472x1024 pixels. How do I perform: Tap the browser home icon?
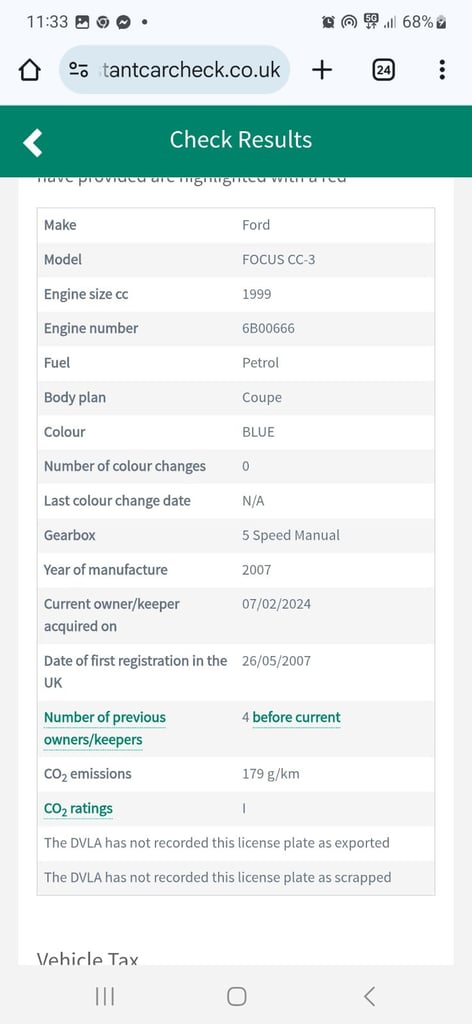(29, 70)
